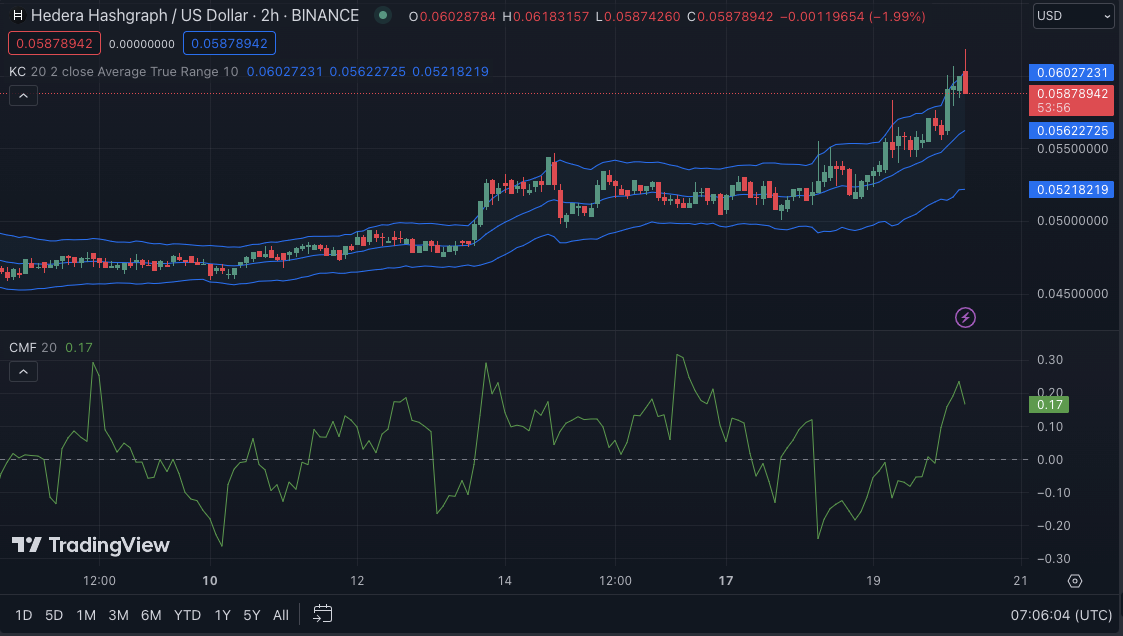Click the KC legend value 0.05622725
Image resolution: width=1123 pixels, height=636 pixels.
tap(367, 72)
